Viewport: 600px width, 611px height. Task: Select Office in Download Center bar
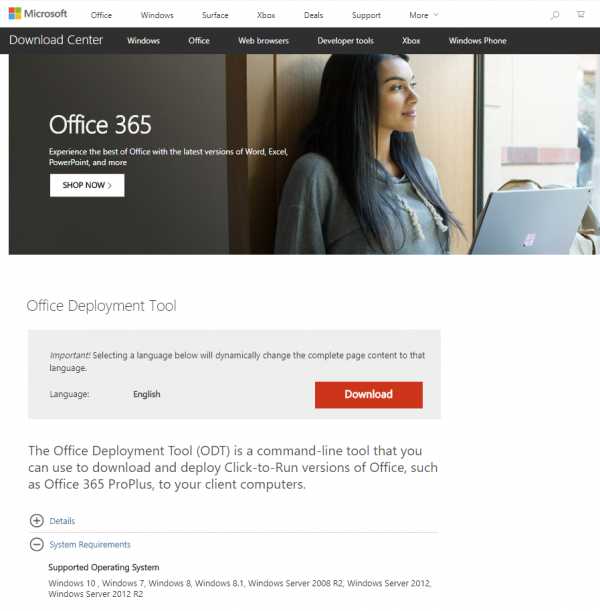point(199,41)
